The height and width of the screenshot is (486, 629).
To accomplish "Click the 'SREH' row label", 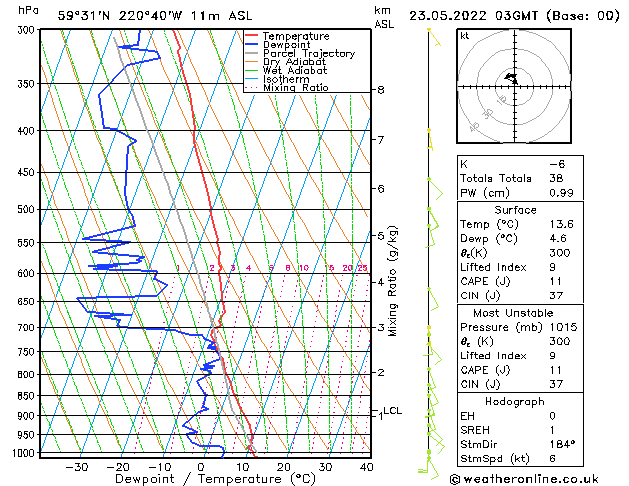I will tap(475, 430).
